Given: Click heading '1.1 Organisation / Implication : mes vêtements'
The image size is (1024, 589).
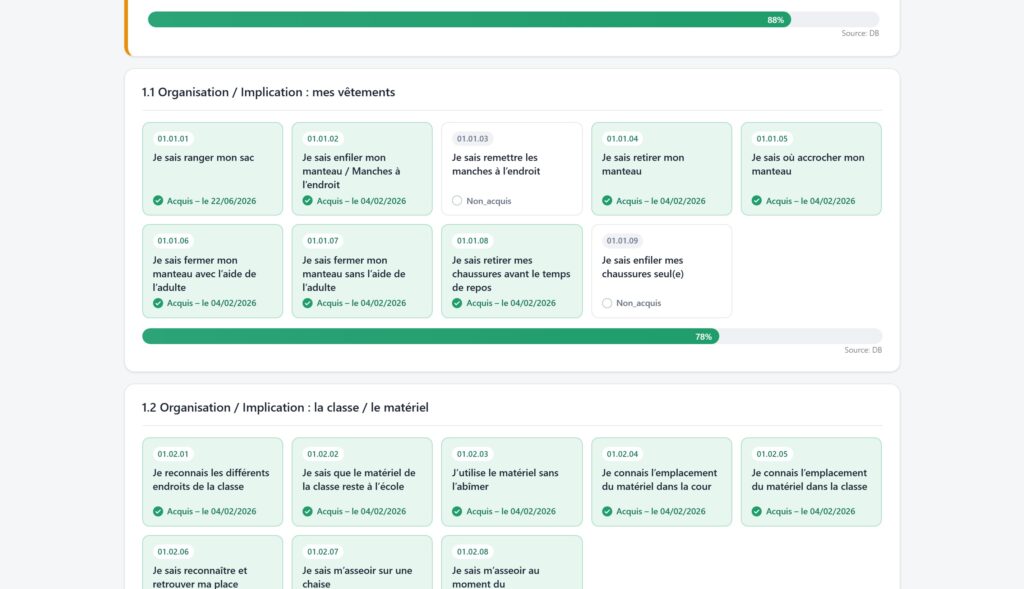Looking at the screenshot, I should (268, 92).
